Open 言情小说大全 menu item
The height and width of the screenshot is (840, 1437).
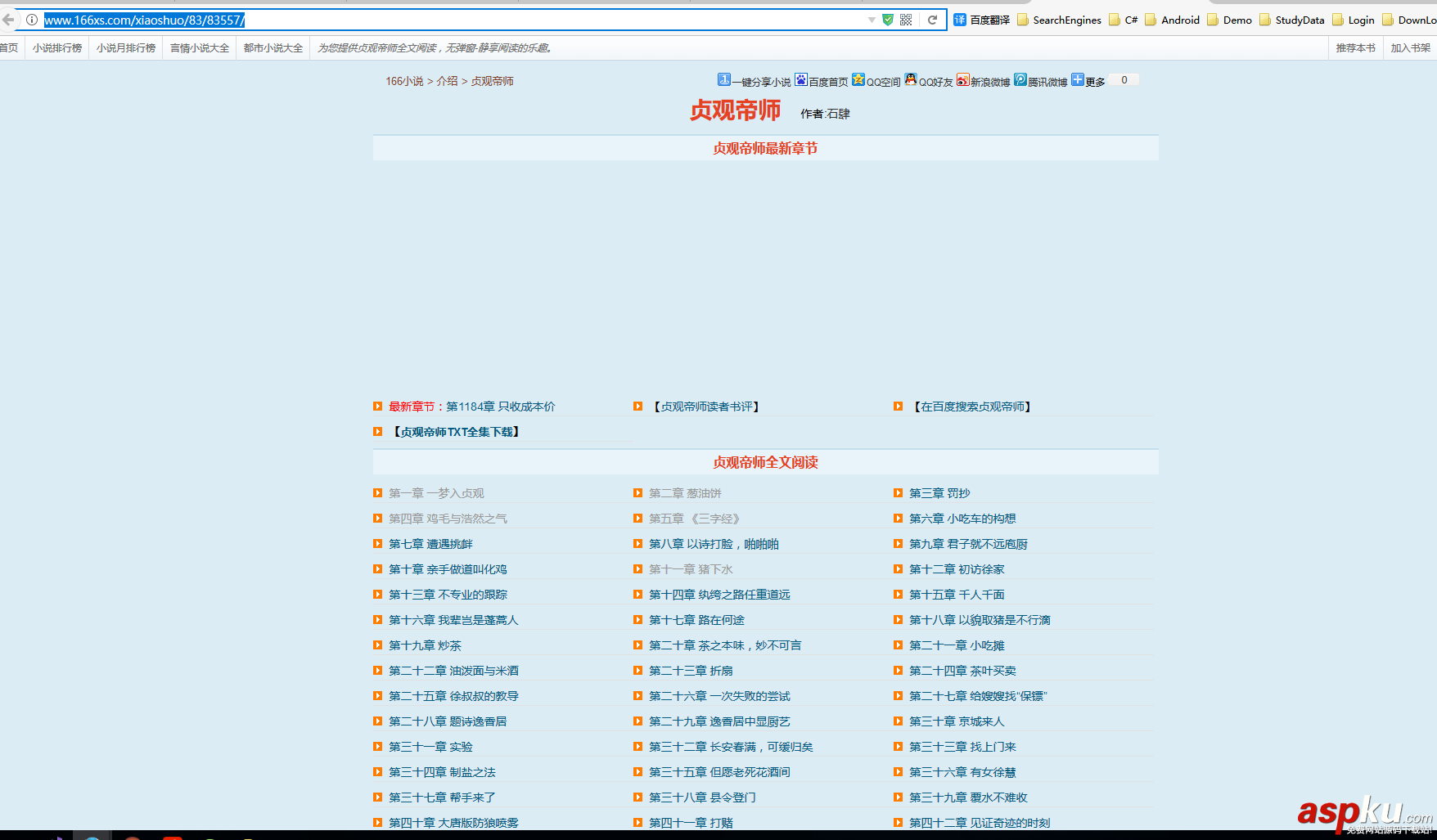tap(200, 48)
